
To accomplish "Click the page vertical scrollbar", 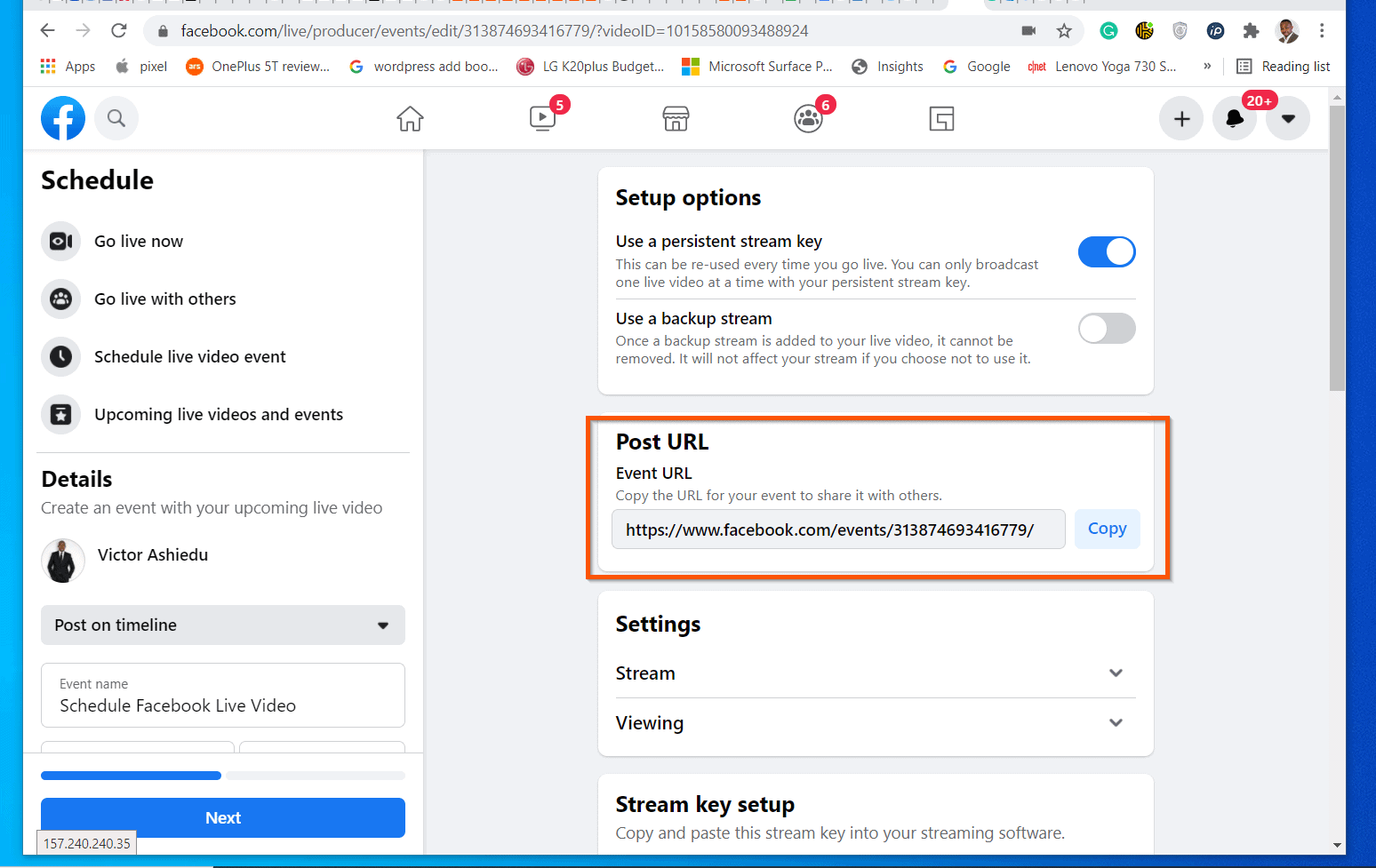I will pos(1337,248).
